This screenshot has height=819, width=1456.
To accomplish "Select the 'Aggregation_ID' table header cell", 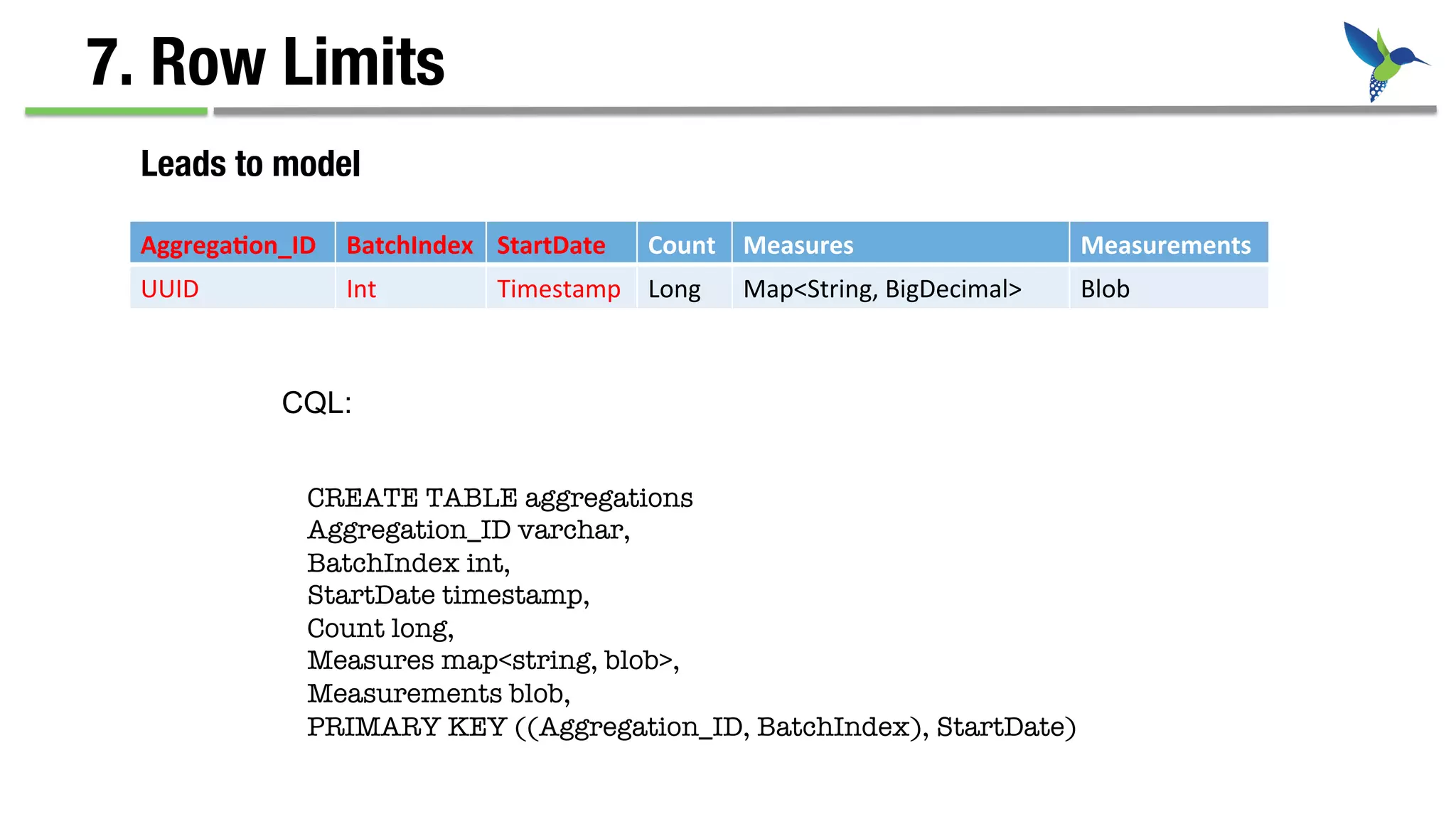I will coord(232,242).
